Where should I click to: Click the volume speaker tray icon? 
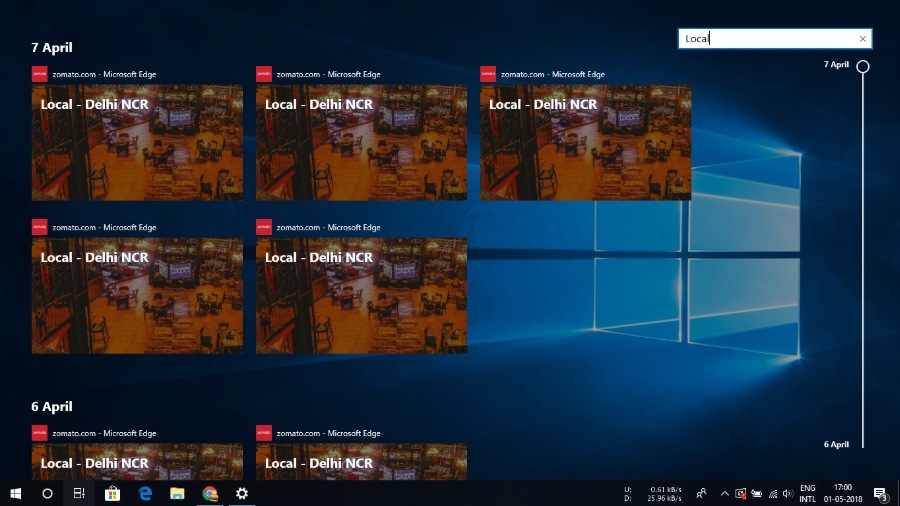point(788,493)
